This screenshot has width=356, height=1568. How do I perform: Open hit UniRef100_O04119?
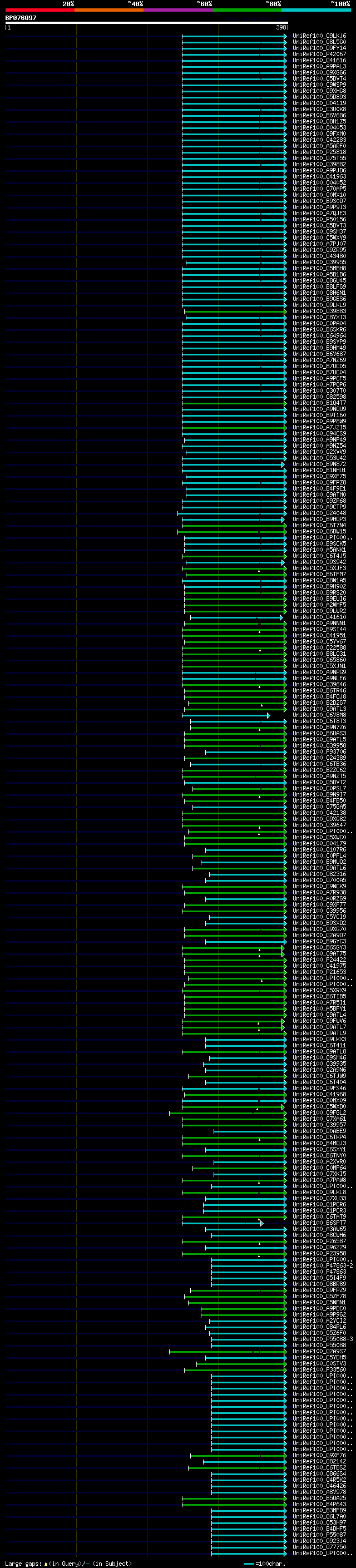319,103
